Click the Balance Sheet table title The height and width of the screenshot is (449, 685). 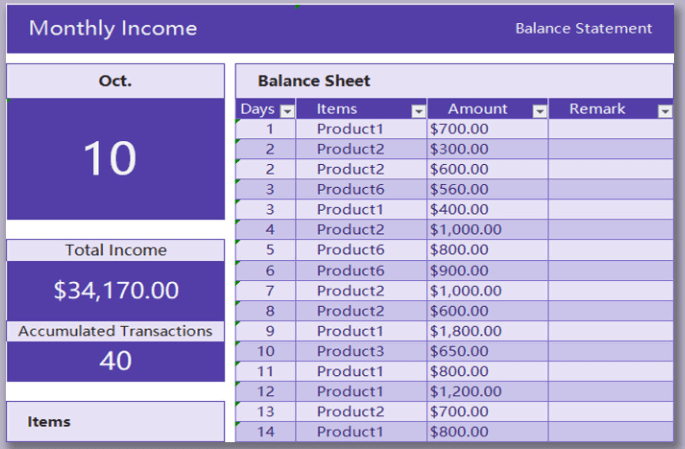[x=314, y=81]
